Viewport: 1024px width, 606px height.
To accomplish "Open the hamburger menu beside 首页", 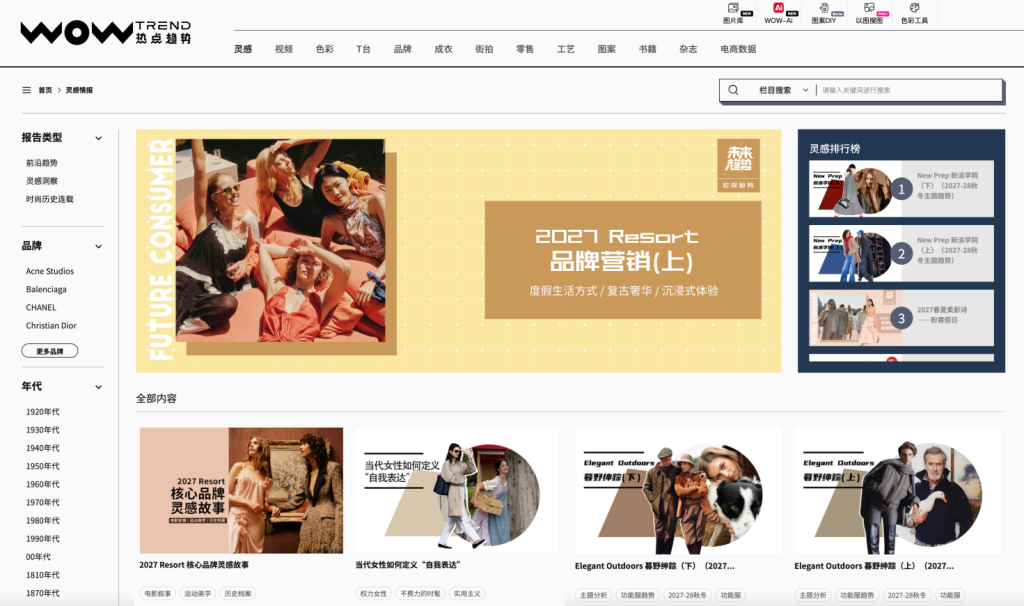I will pyautogui.click(x=27, y=90).
